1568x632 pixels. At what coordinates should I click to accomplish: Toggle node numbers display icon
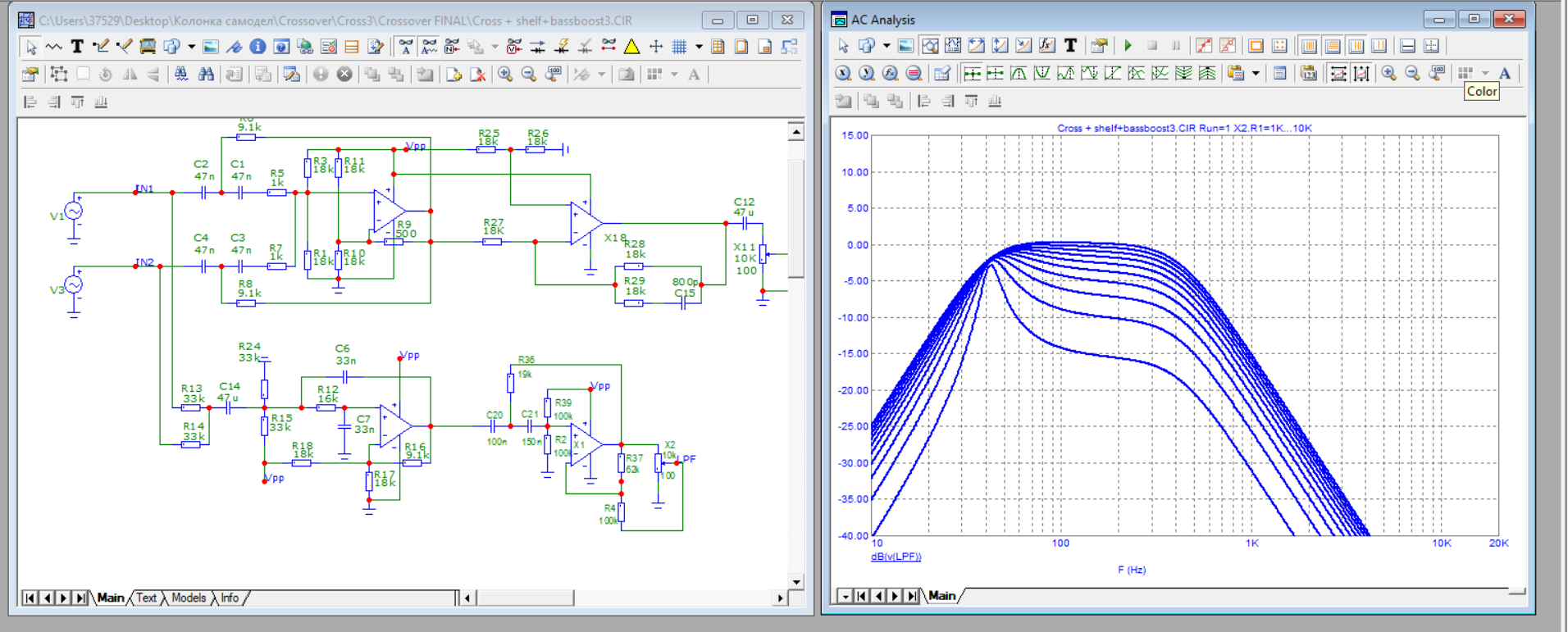pos(452,47)
